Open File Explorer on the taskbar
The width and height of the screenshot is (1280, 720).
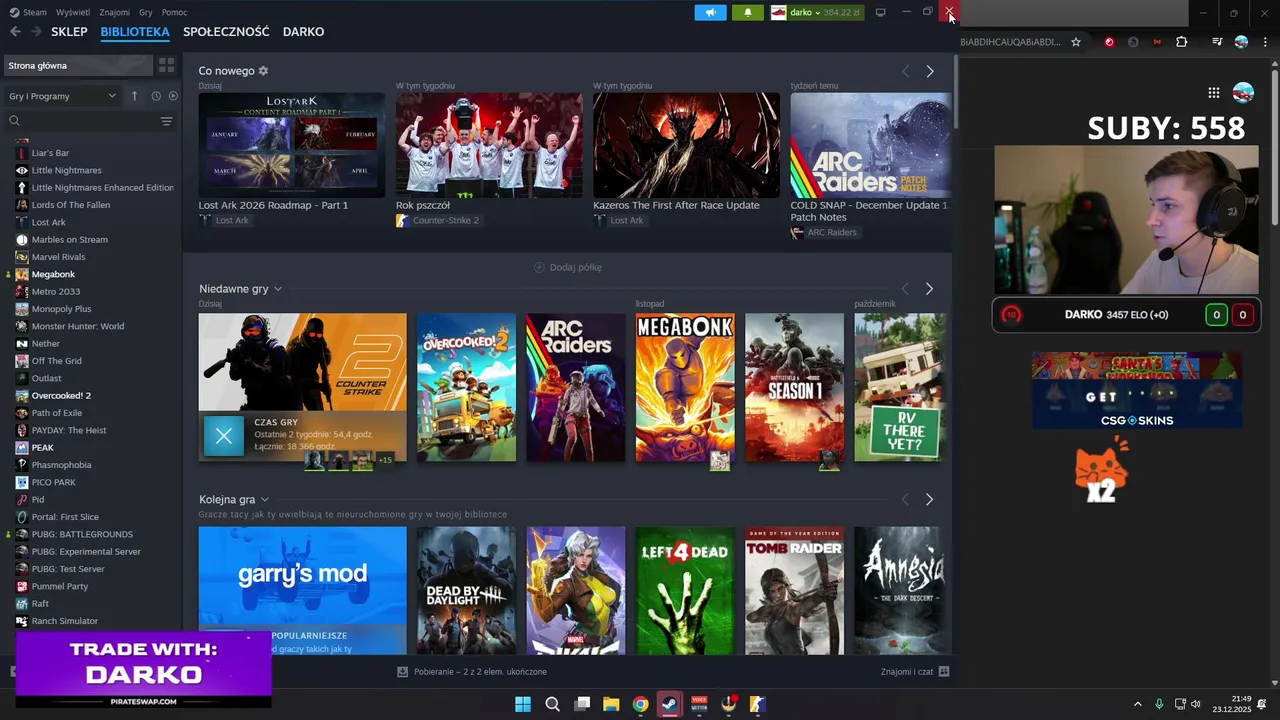pyautogui.click(x=611, y=704)
